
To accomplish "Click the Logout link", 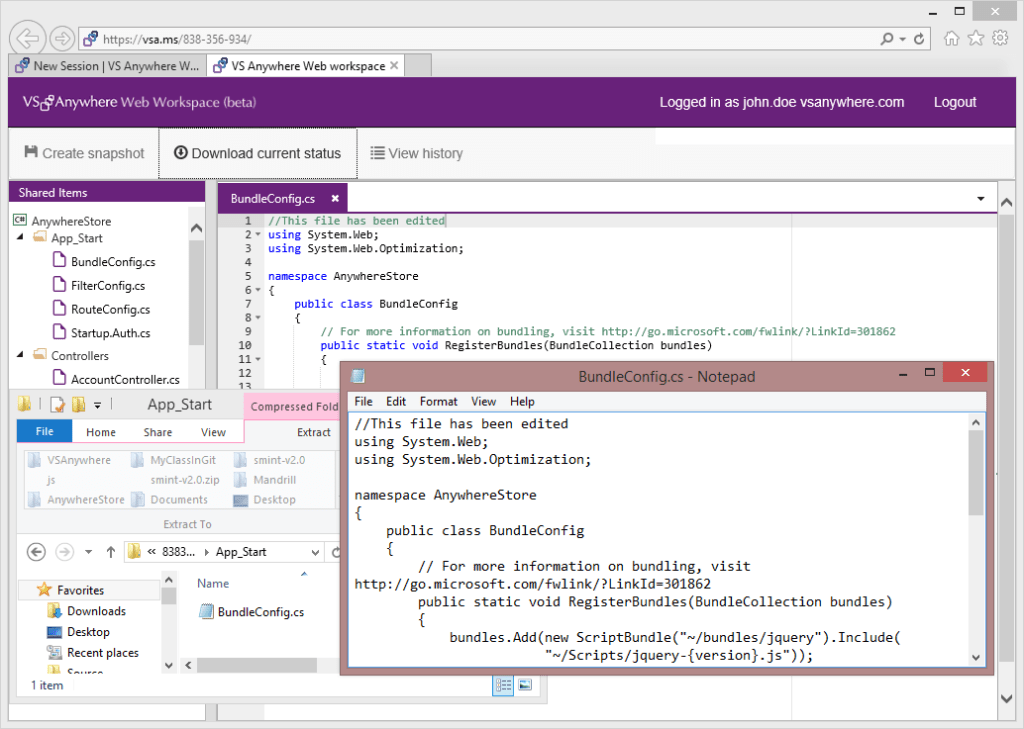I will tap(954, 102).
